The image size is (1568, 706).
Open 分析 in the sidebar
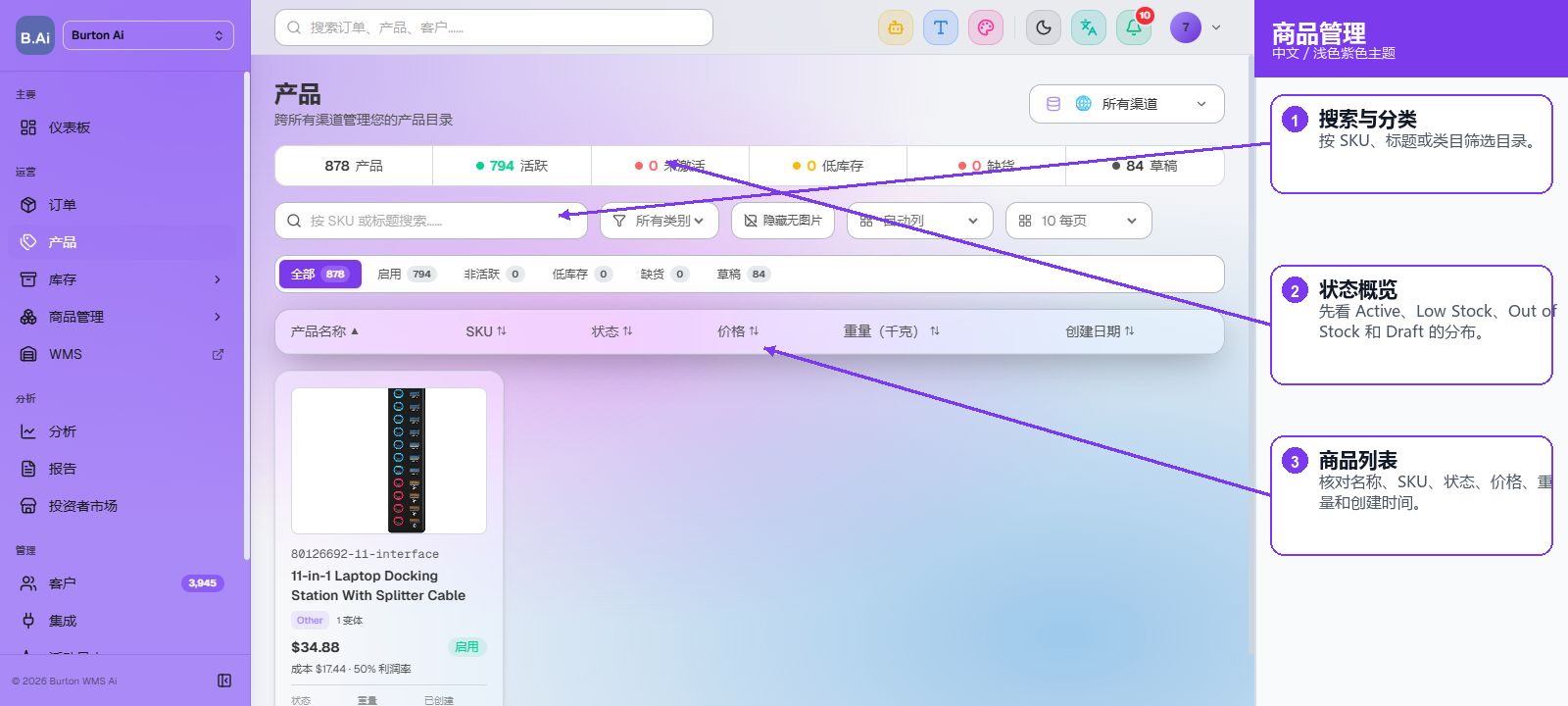pos(122,431)
